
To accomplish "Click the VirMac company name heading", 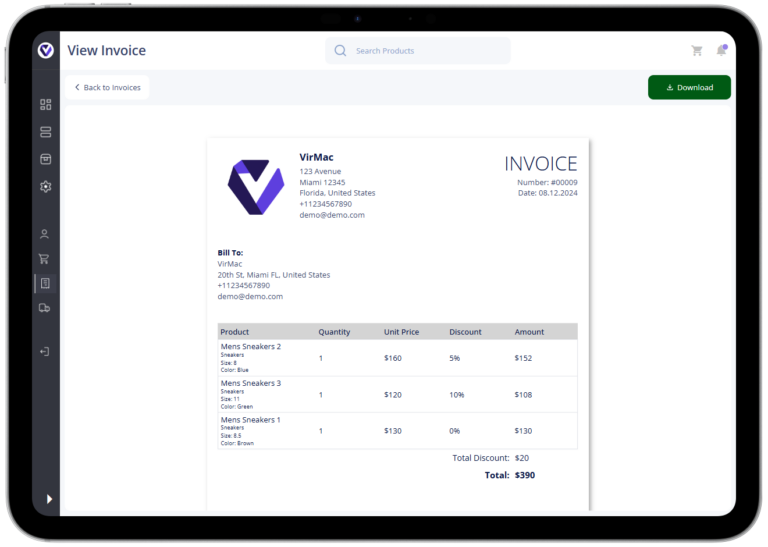I will [316, 157].
